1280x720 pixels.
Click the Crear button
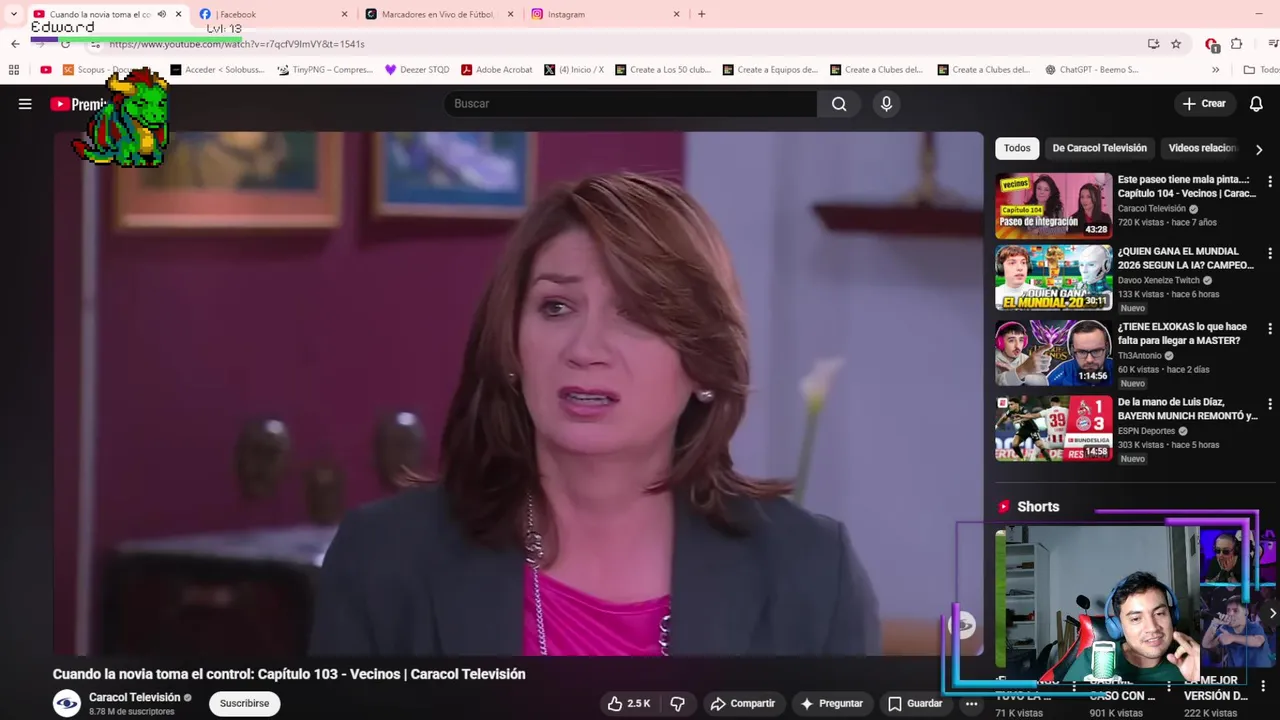1204,104
